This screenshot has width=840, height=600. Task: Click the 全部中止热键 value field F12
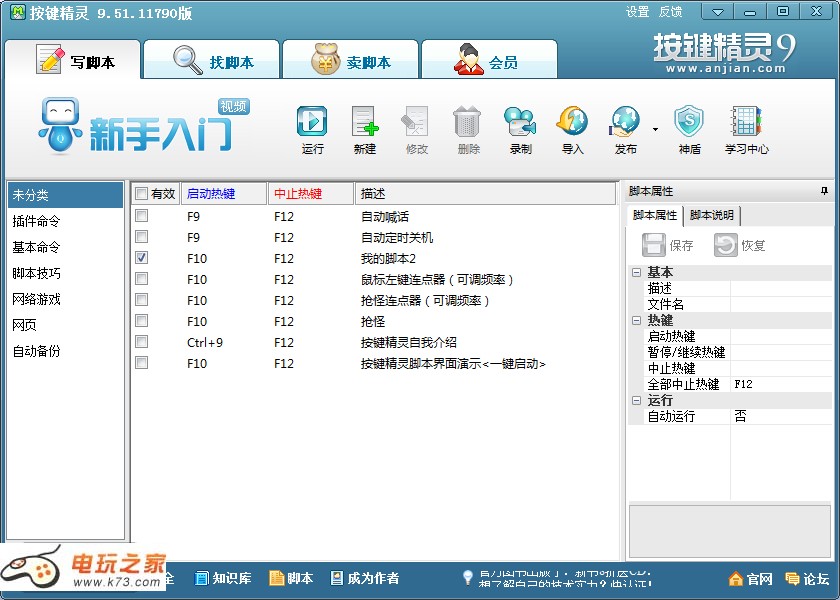780,384
